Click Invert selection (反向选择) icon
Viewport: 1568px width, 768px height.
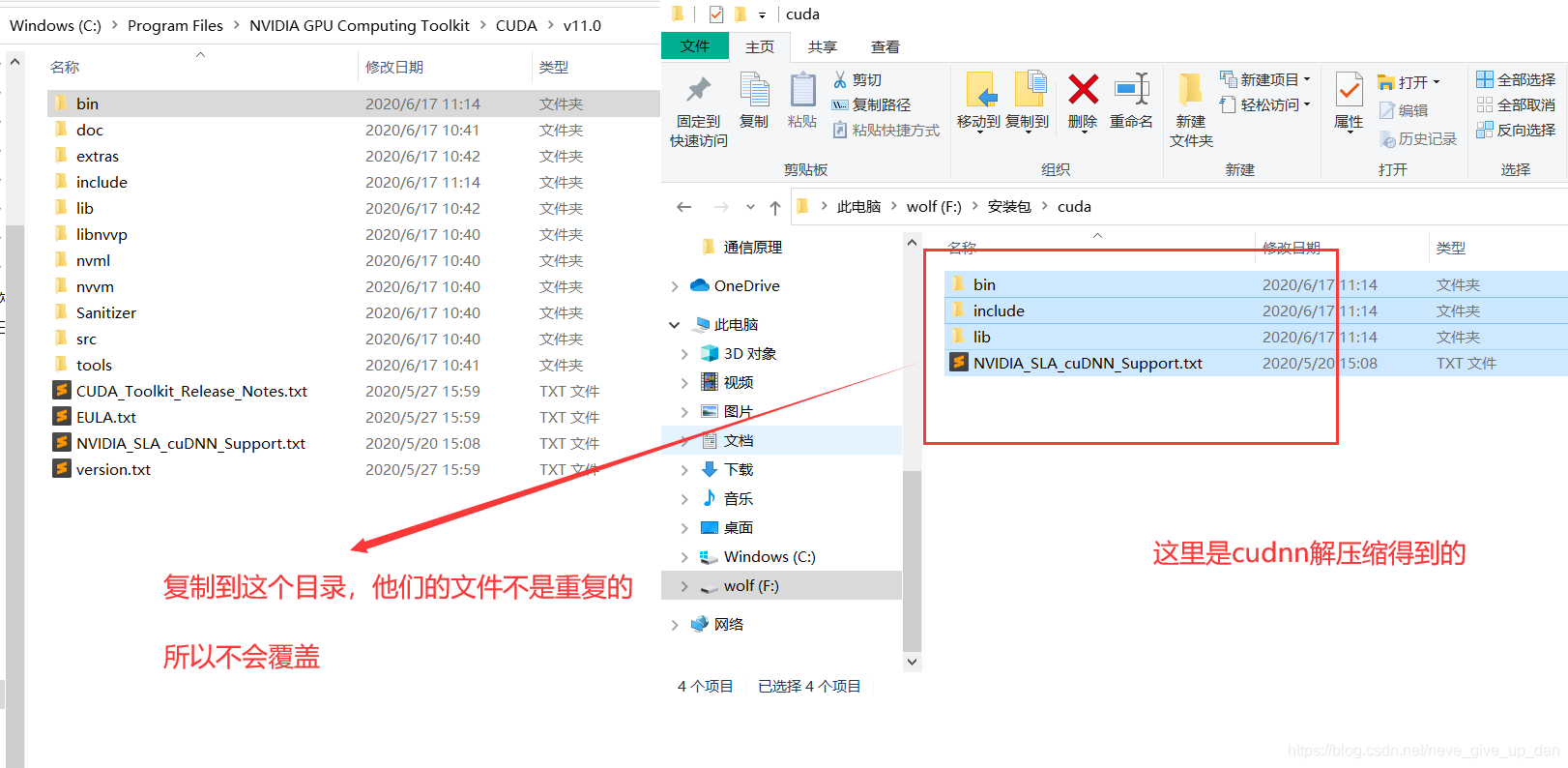click(x=1485, y=130)
